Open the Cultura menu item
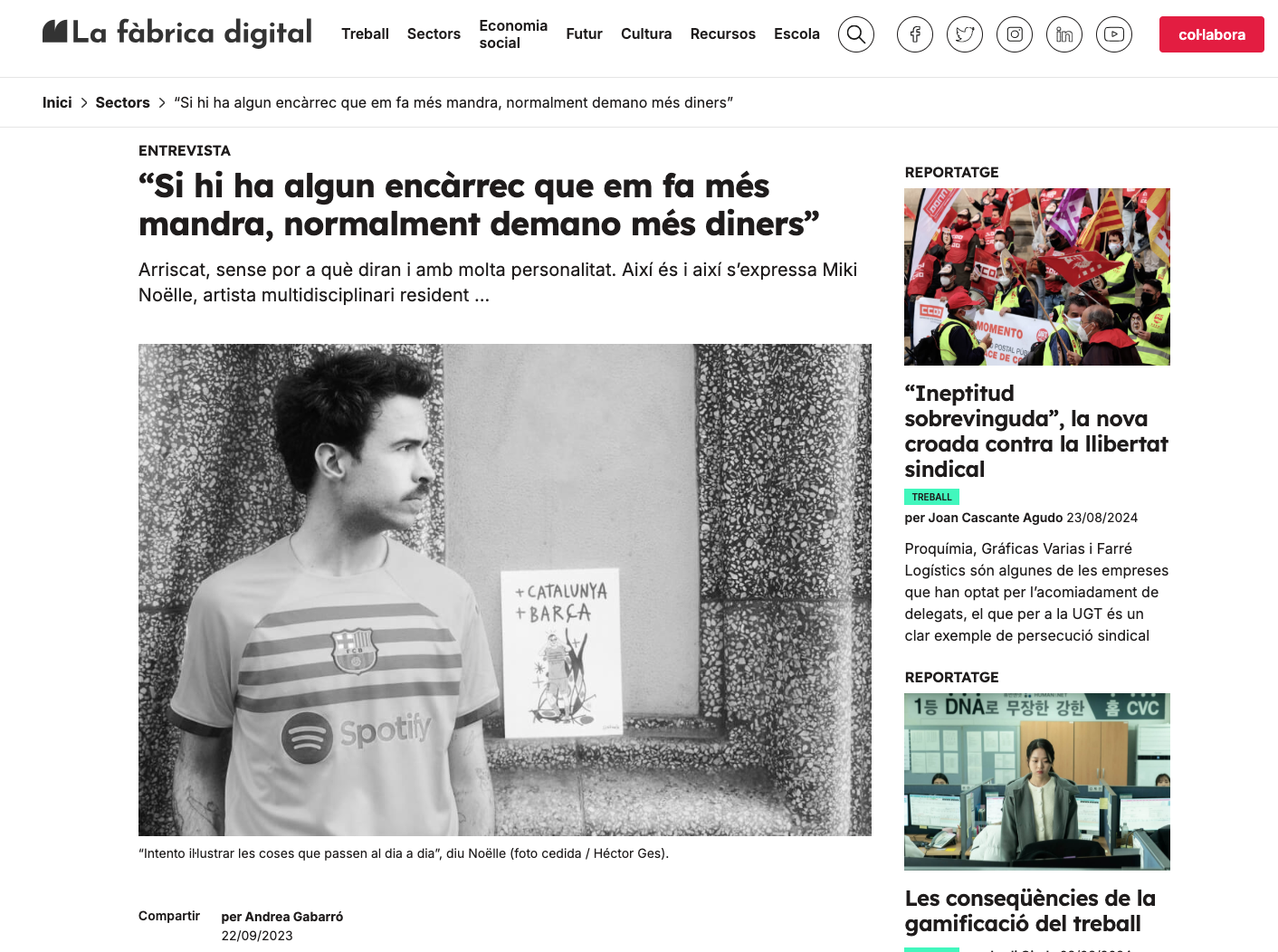 646,33
